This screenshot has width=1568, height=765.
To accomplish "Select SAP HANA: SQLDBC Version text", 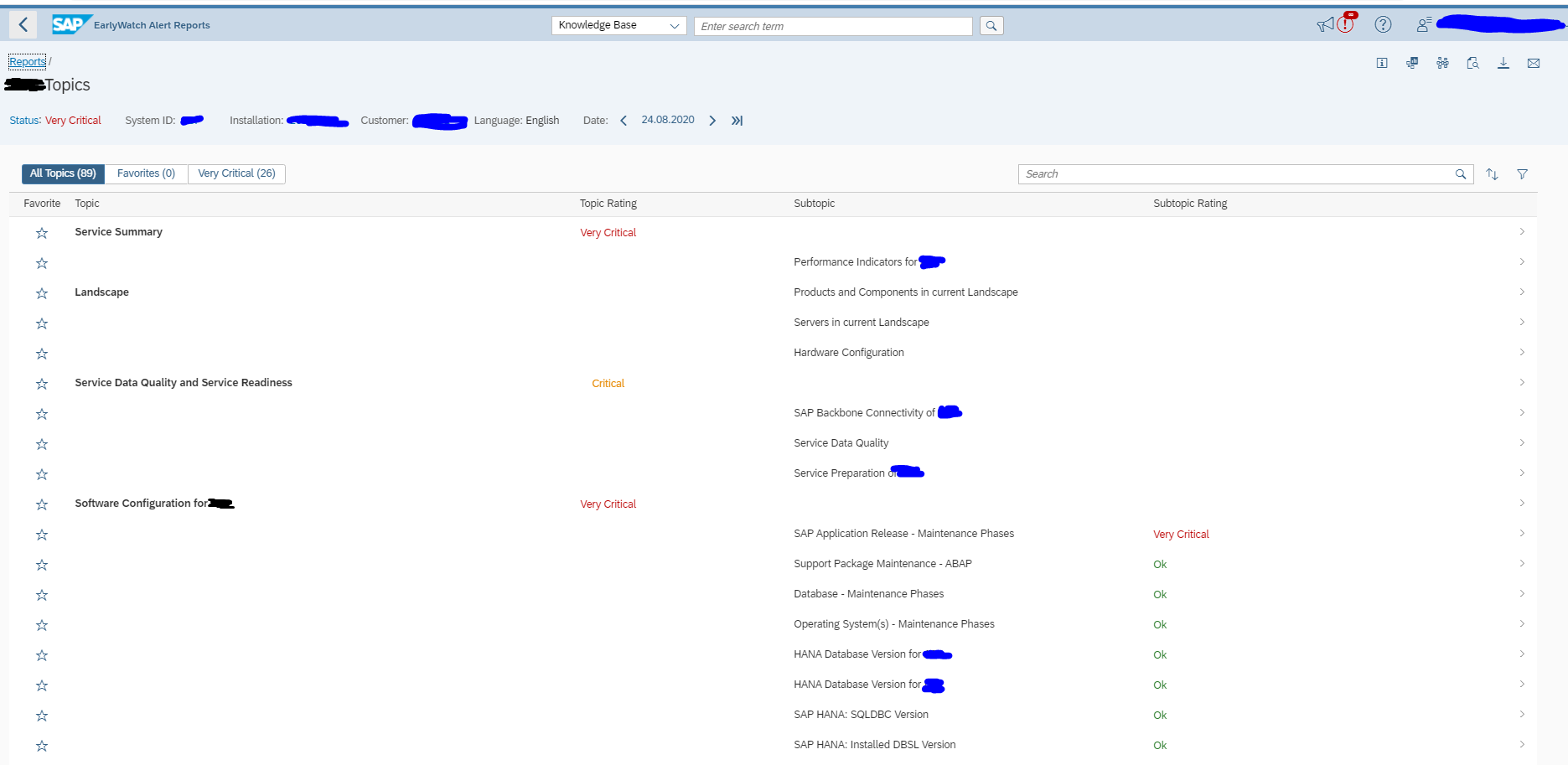I will tap(862, 715).
